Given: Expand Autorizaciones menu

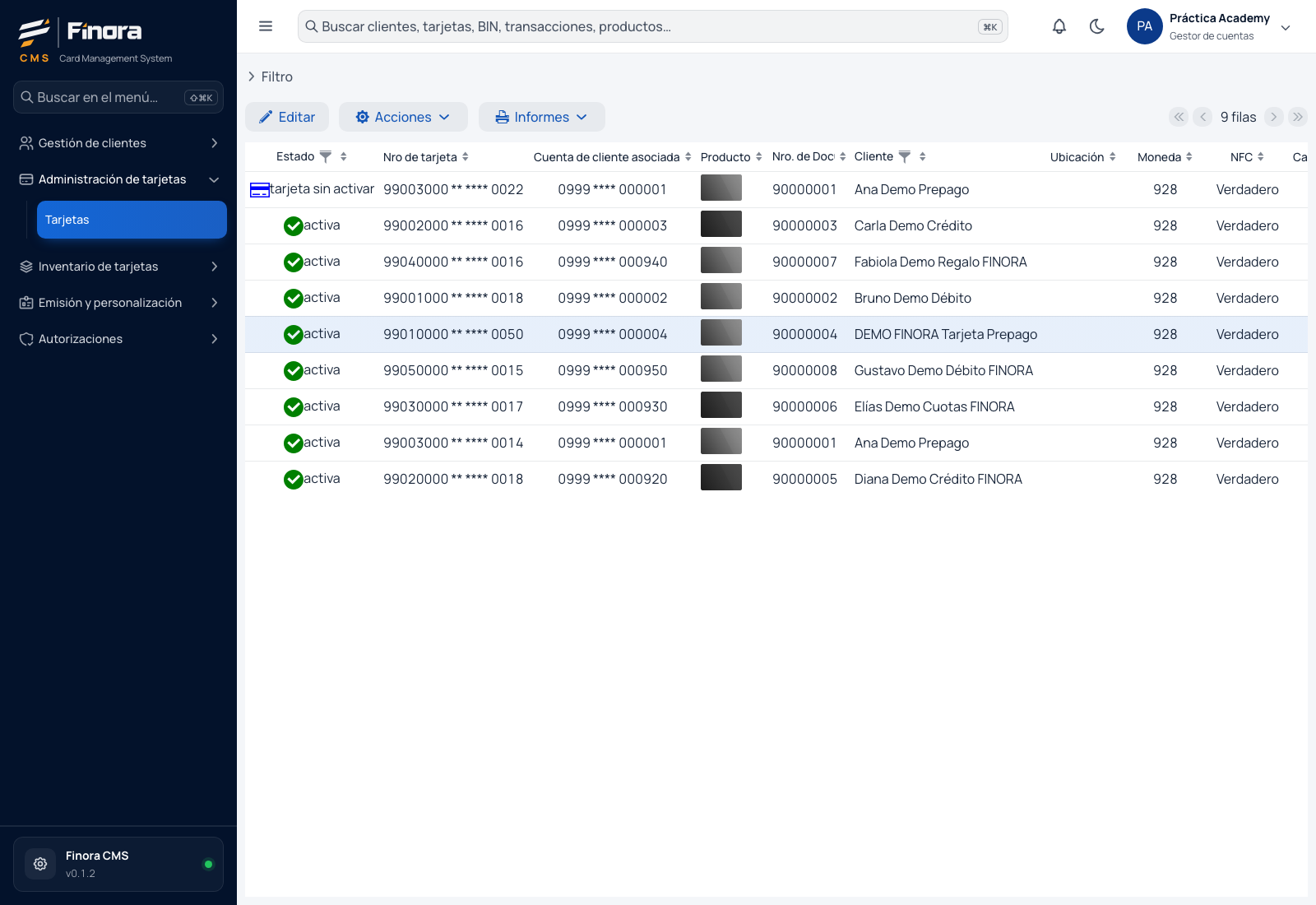Looking at the screenshot, I should click(x=118, y=339).
